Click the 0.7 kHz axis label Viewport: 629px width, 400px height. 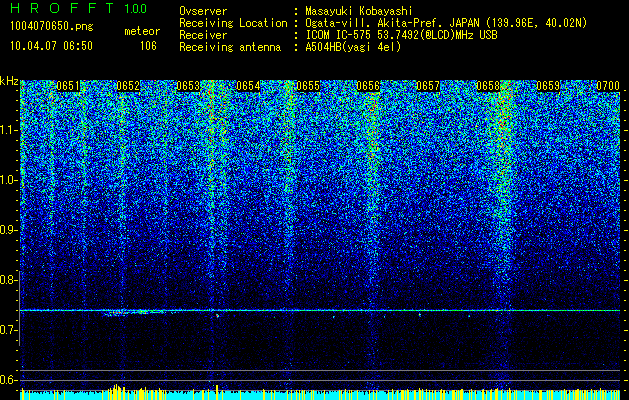tap(8, 330)
